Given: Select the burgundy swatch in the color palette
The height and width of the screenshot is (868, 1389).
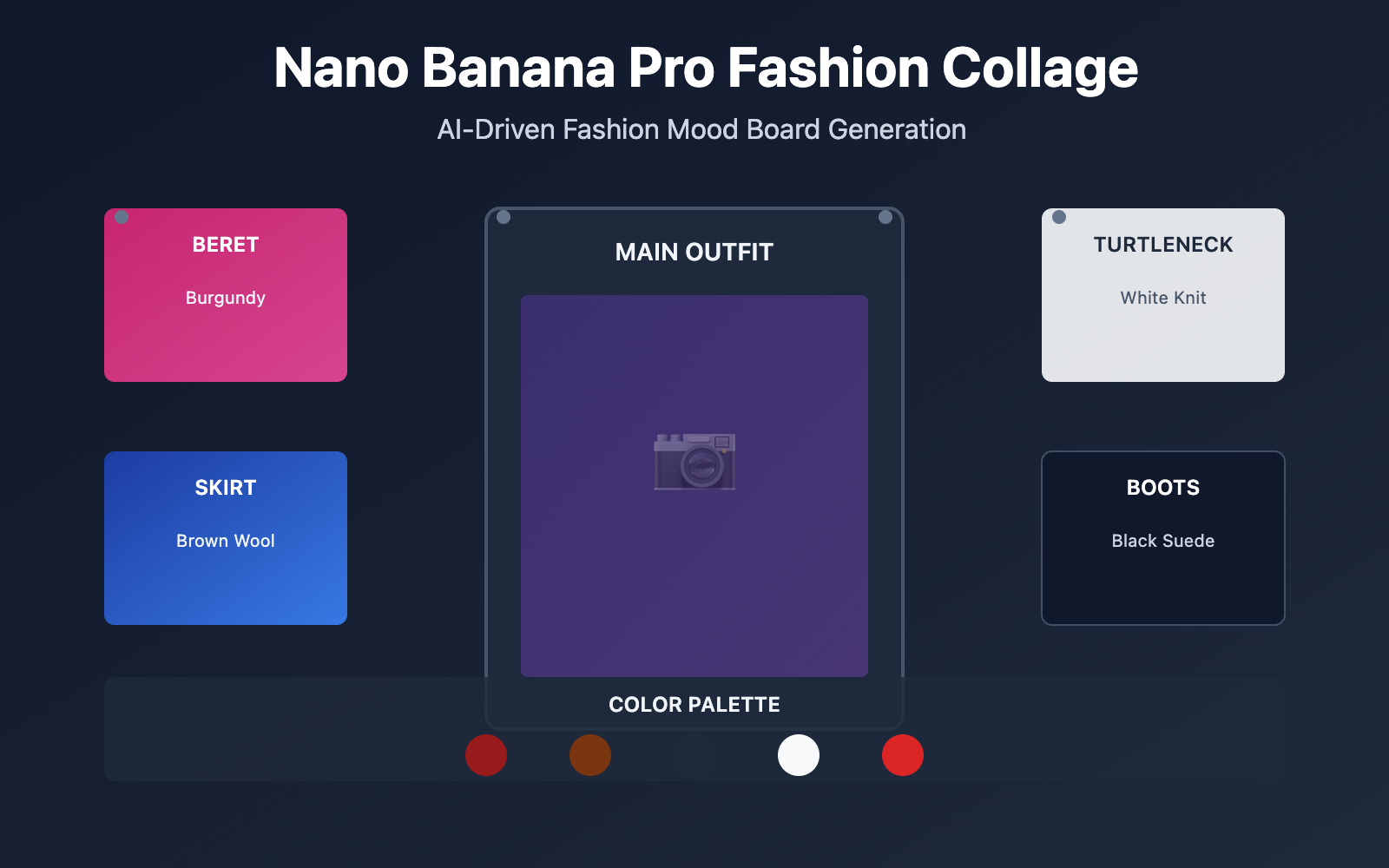Looking at the screenshot, I should click(x=486, y=756).
